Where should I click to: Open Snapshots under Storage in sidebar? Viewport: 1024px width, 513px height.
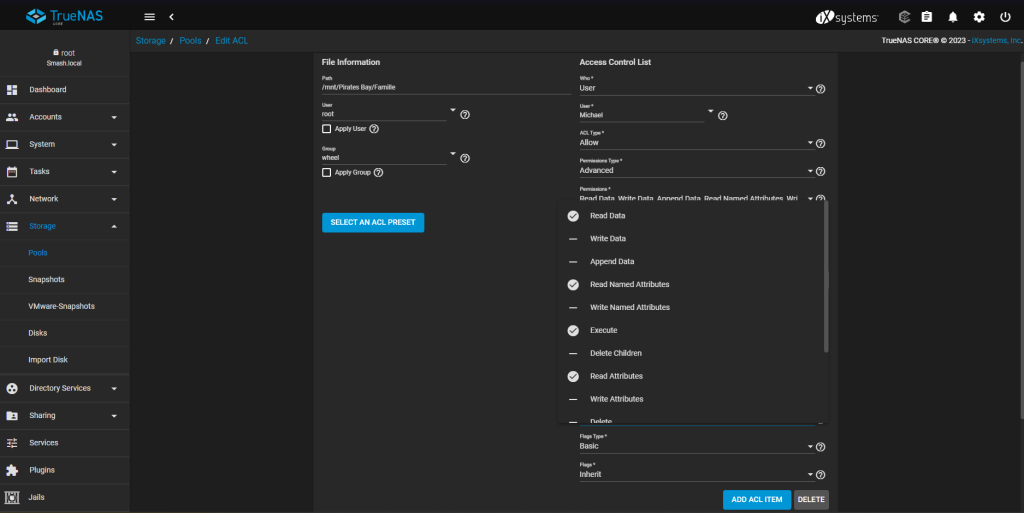click(x=46, y=280)
